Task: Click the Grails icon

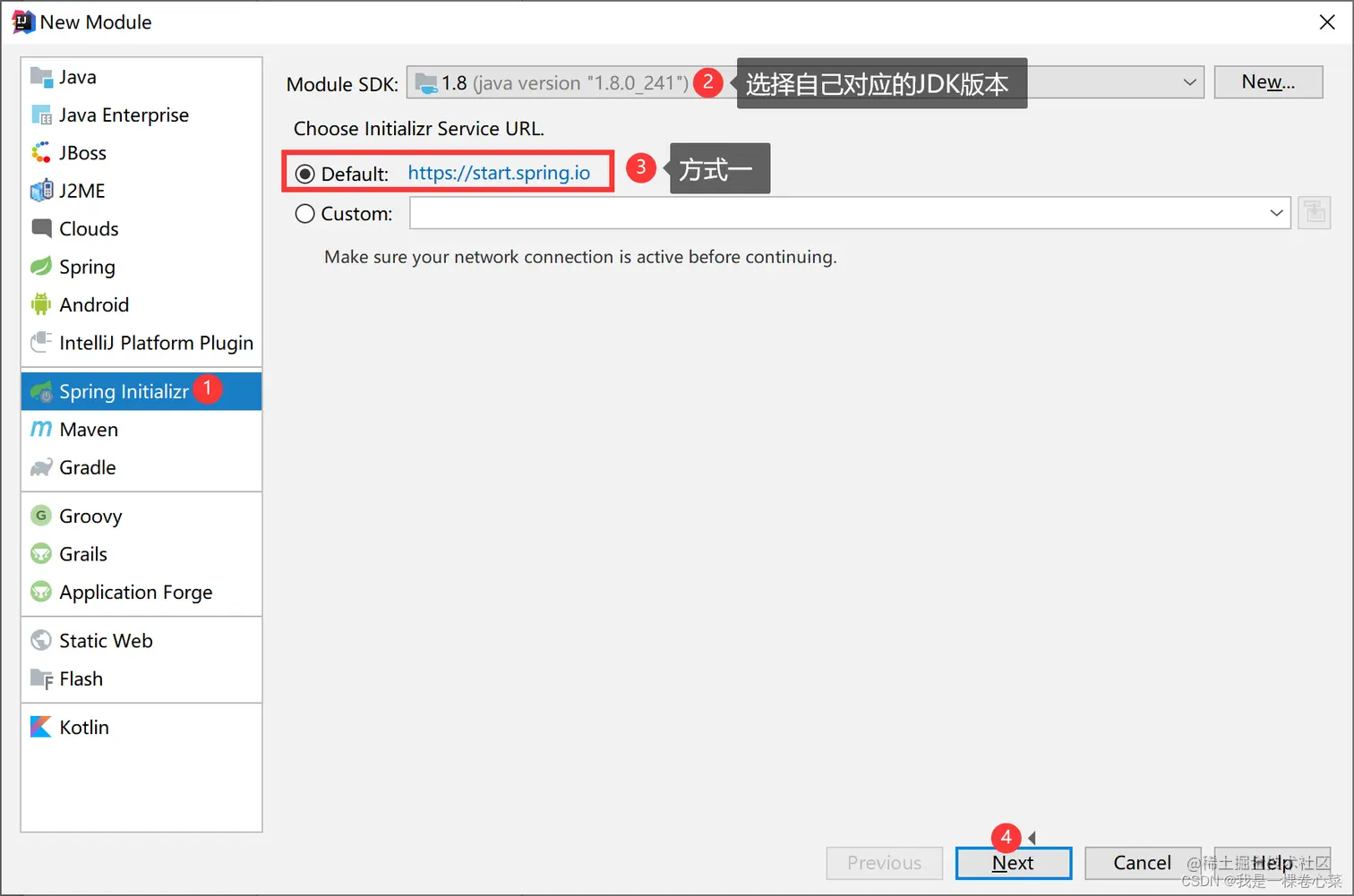Action: pos(41,554)
